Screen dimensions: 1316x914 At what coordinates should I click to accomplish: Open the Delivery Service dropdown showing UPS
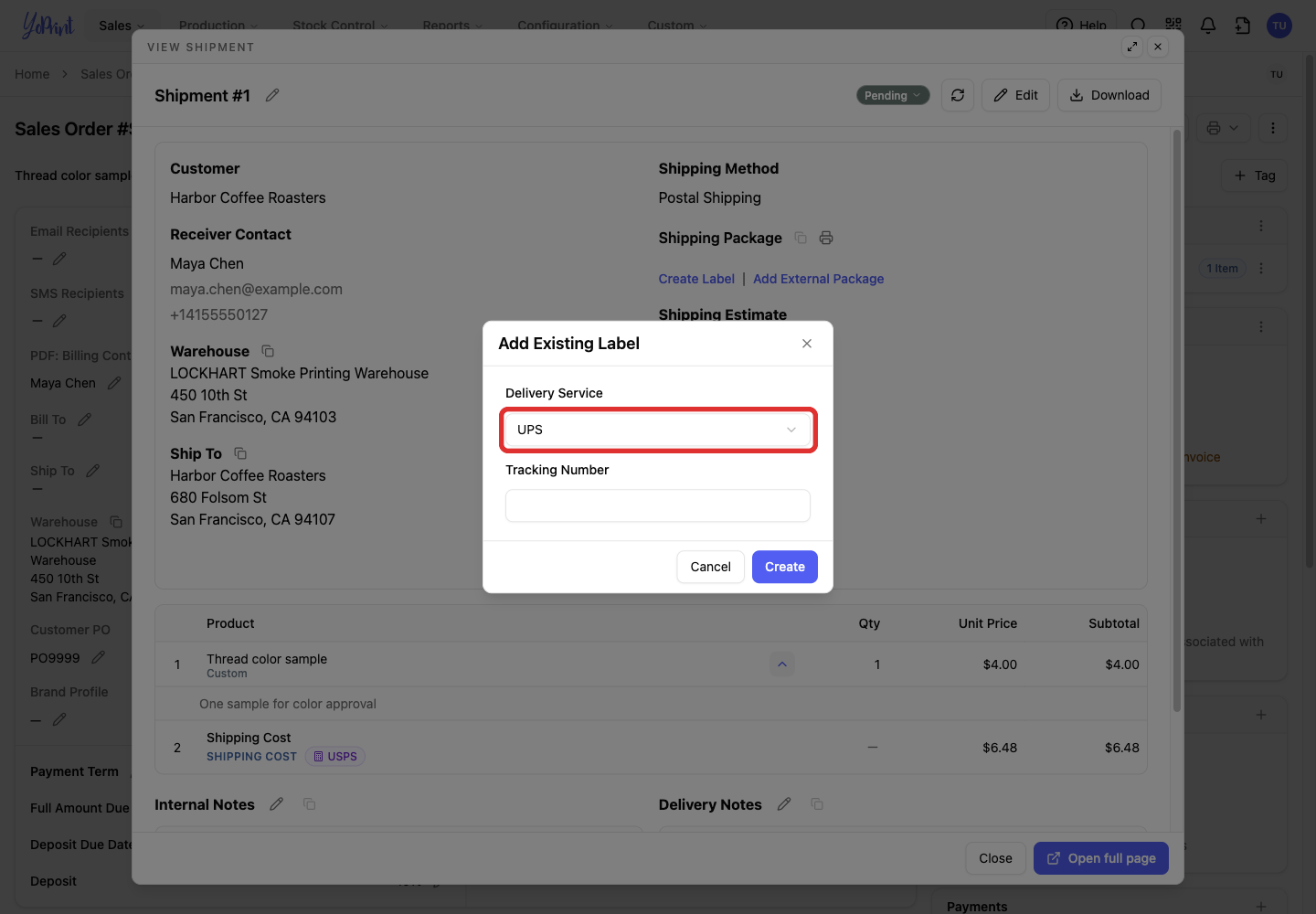pyautogui.click(x=658, y=430)
